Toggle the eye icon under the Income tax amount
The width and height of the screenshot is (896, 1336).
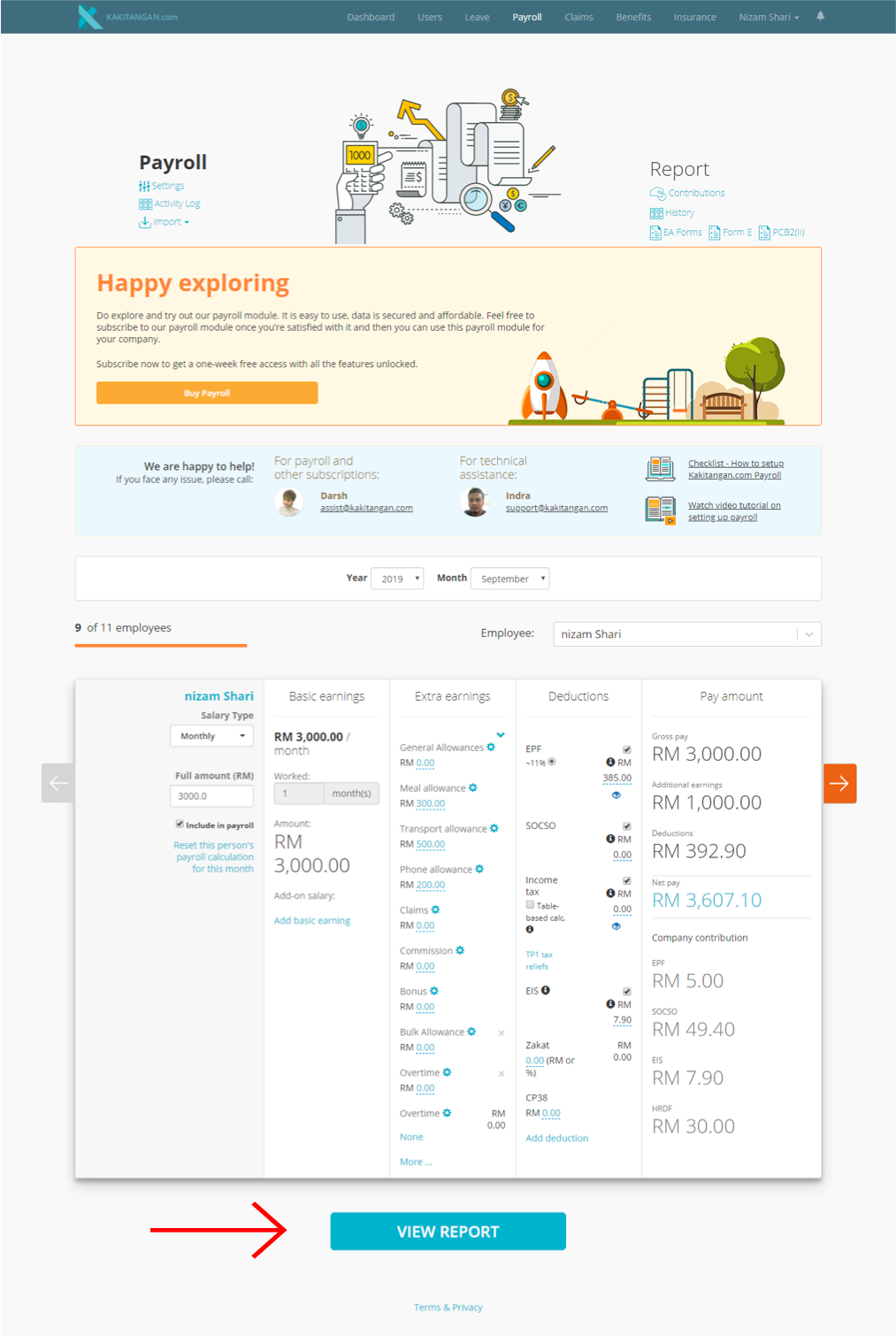point(616,926)
